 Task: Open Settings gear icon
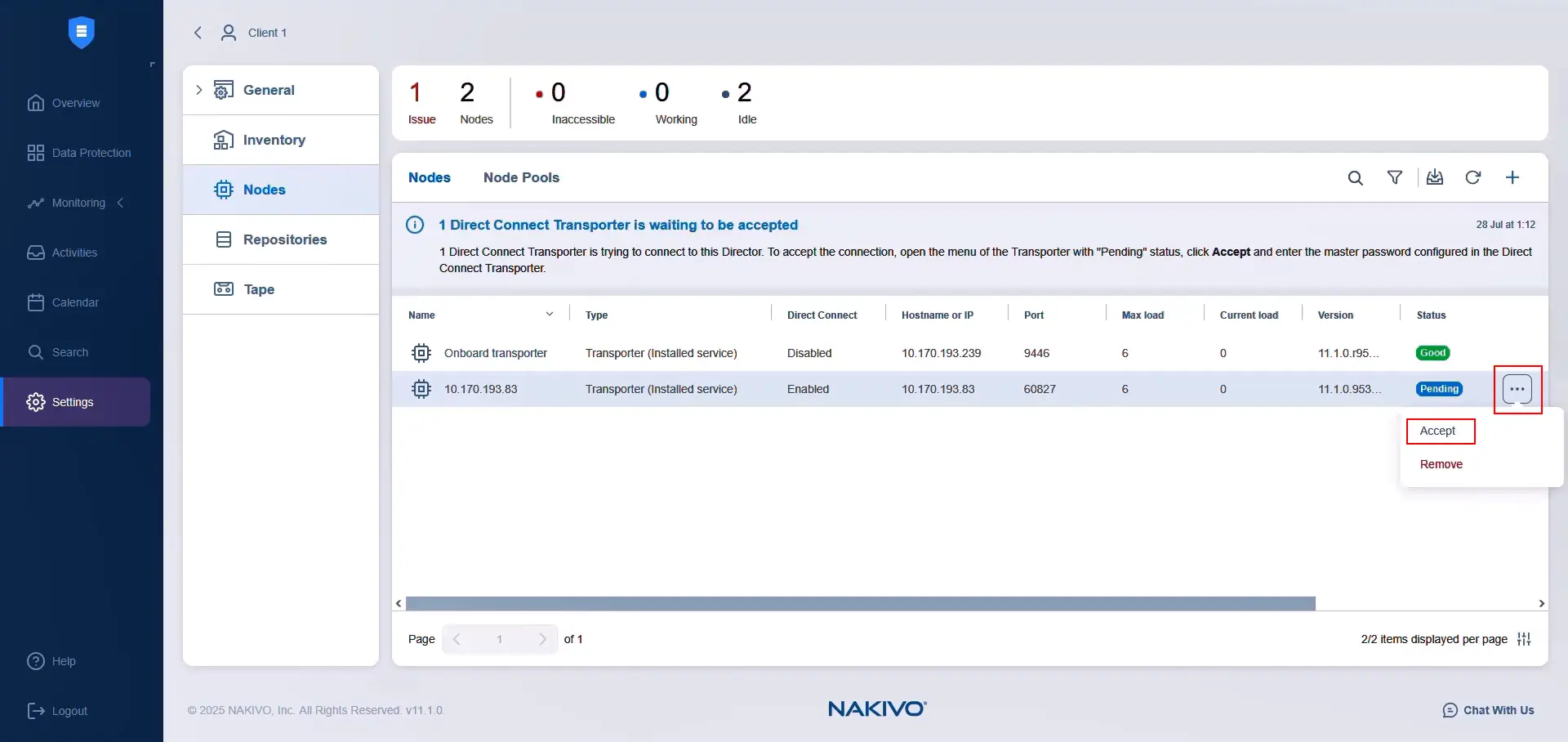[36, 402]
